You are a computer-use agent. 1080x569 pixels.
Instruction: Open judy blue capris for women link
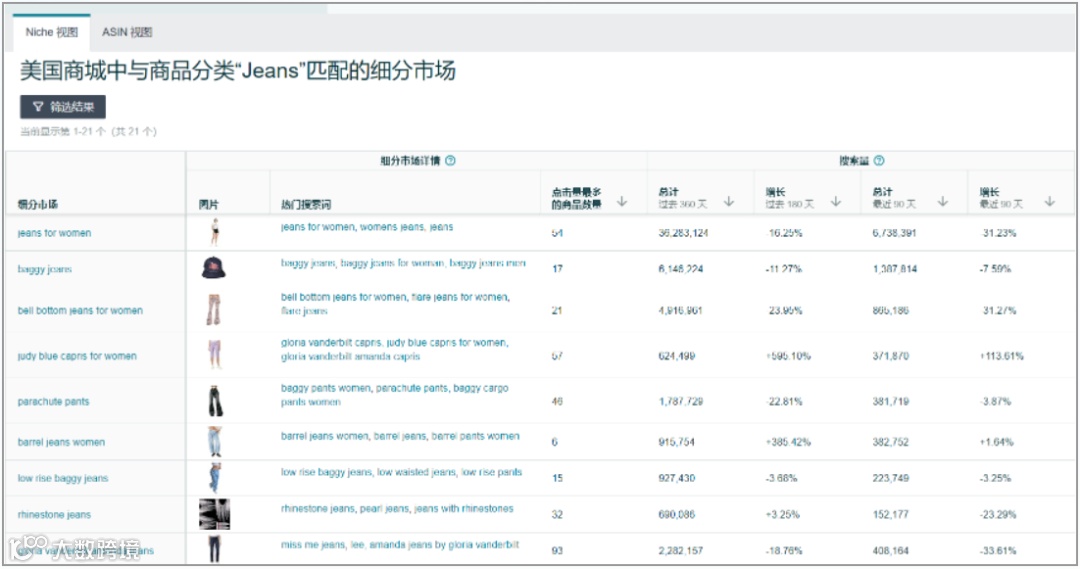pos(77,356)
